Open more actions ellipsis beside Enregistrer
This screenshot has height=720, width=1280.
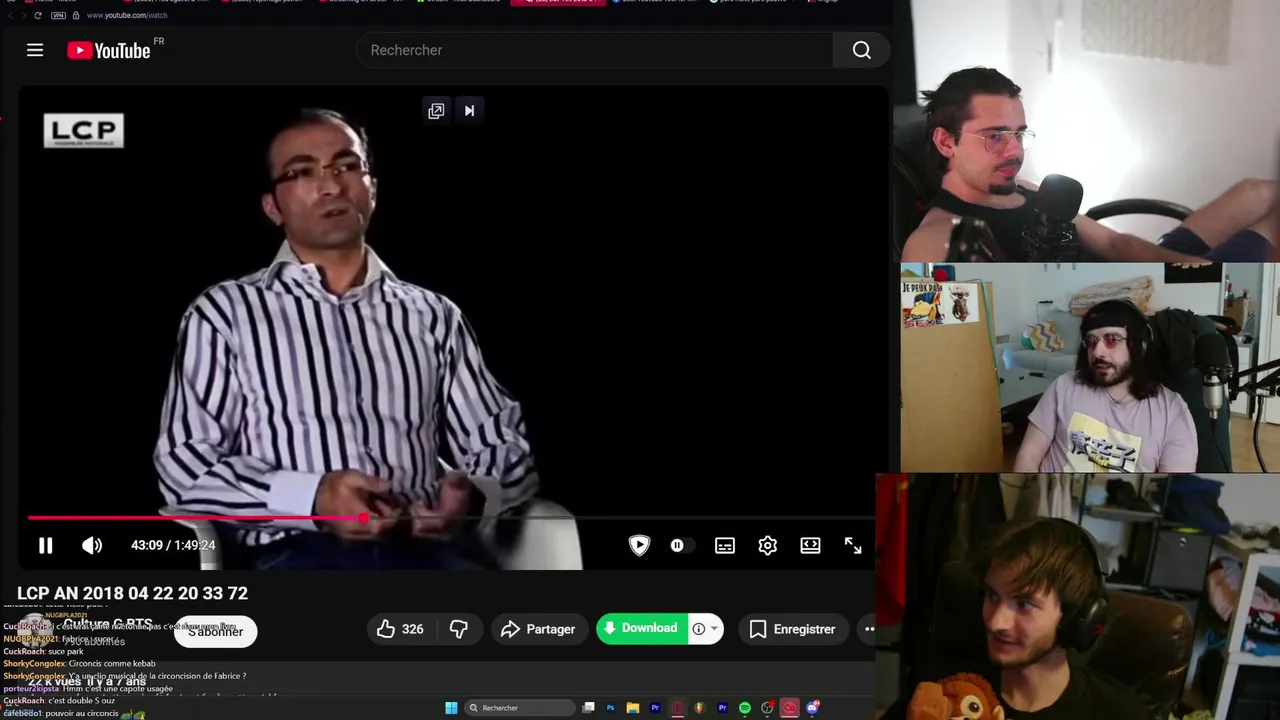pos(869,629)
